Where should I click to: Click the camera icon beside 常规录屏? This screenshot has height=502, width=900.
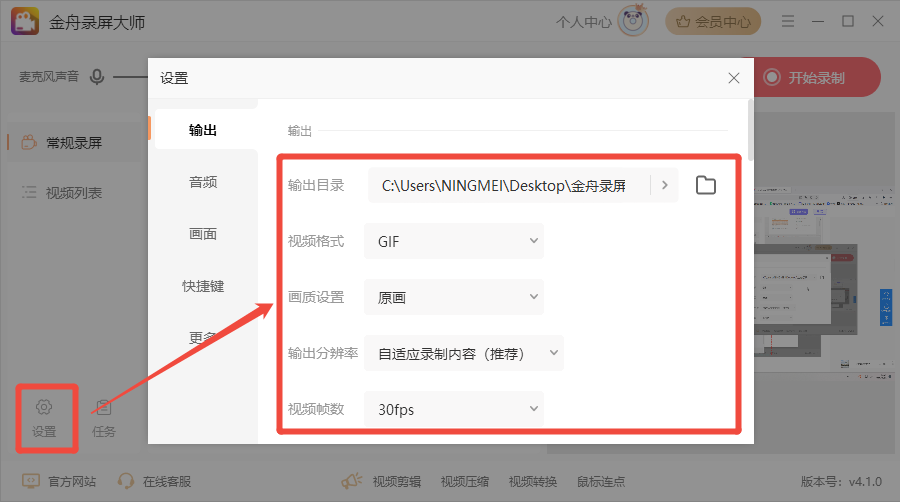coord(29,142)
